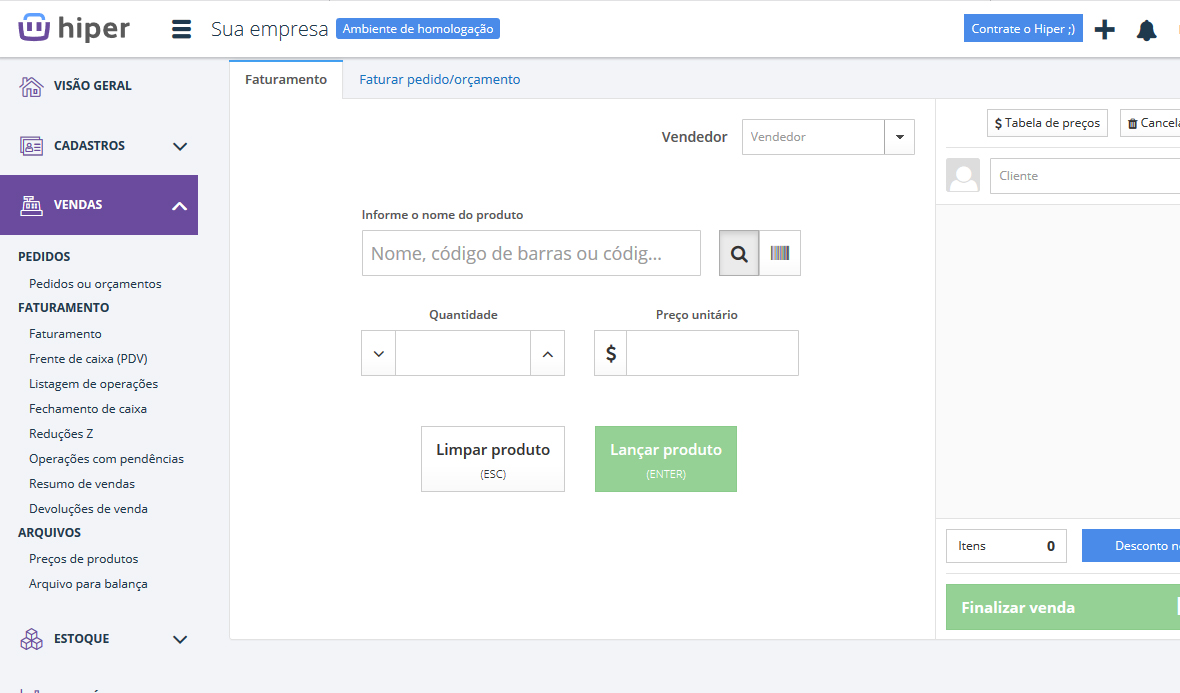This screenshot has width=1180, height=693.
Task: Switch to Faturar pedido/orçamento tab
Action: coord(439,80)
